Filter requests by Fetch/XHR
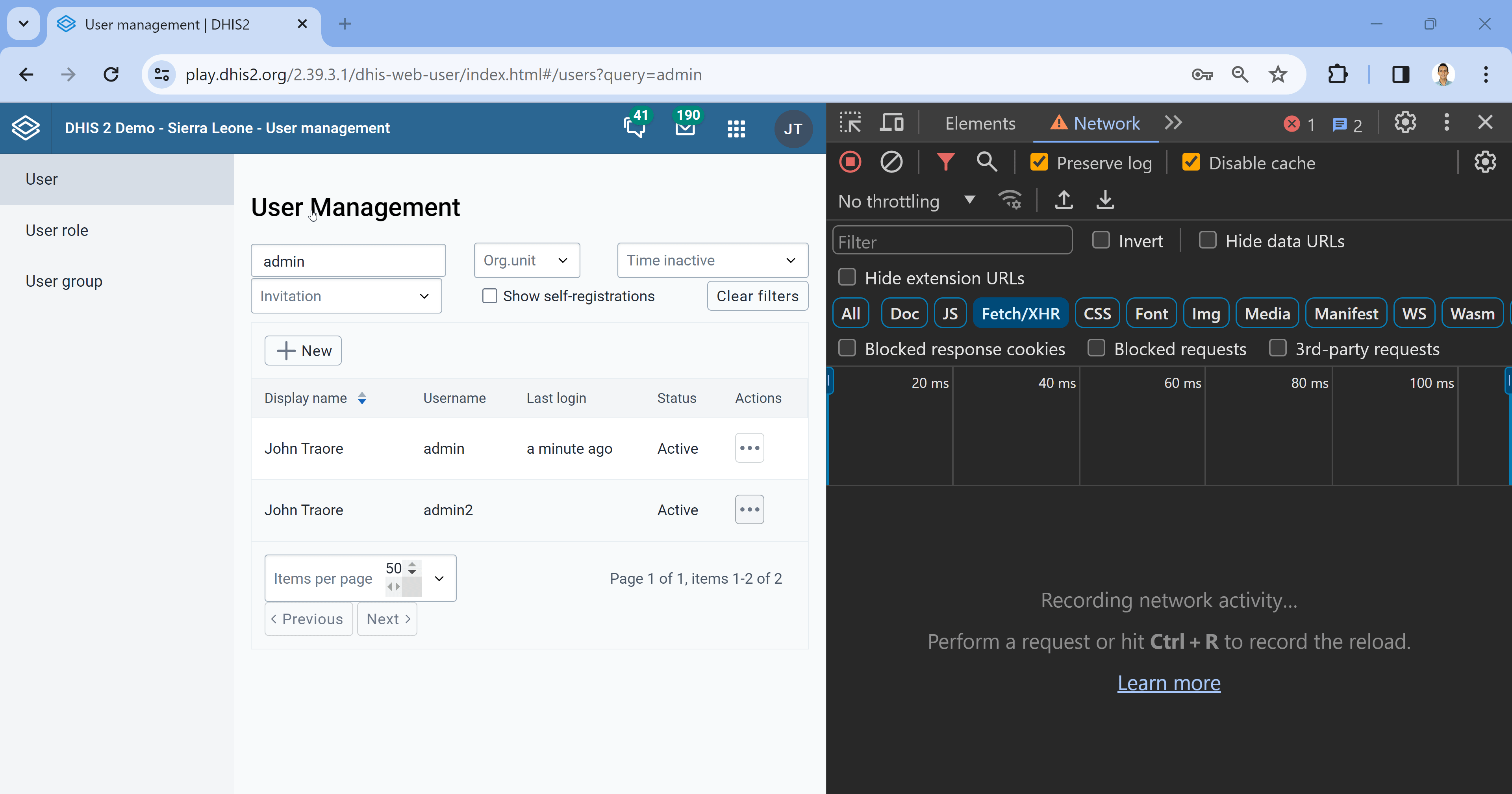 pos(1021,314)
